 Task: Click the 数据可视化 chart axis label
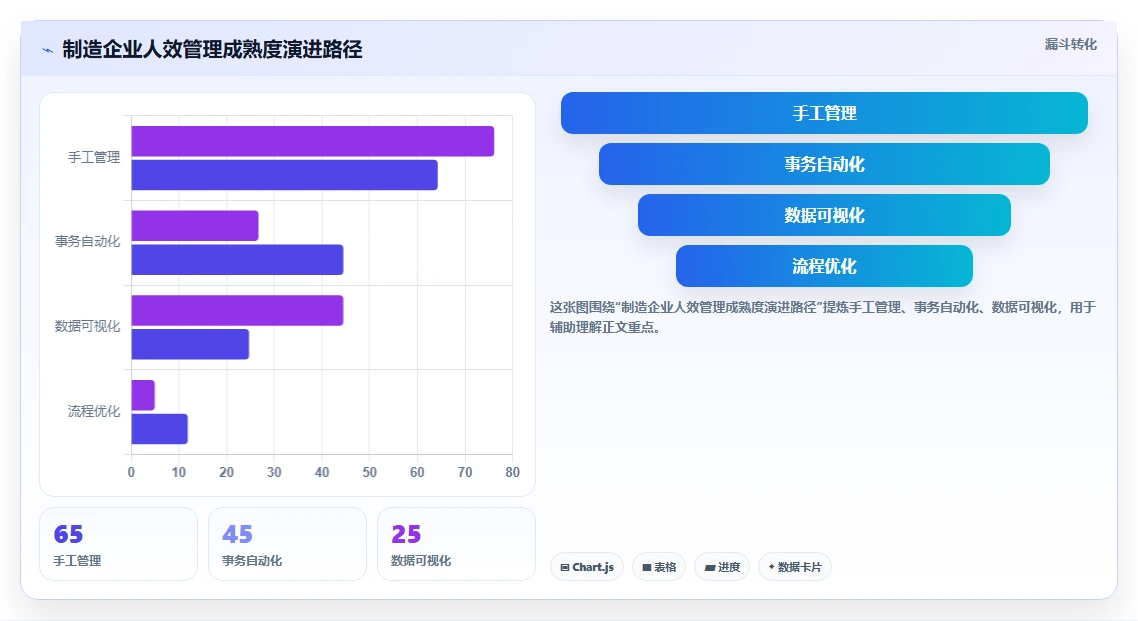pyautogui.click(x=88, y=326)
